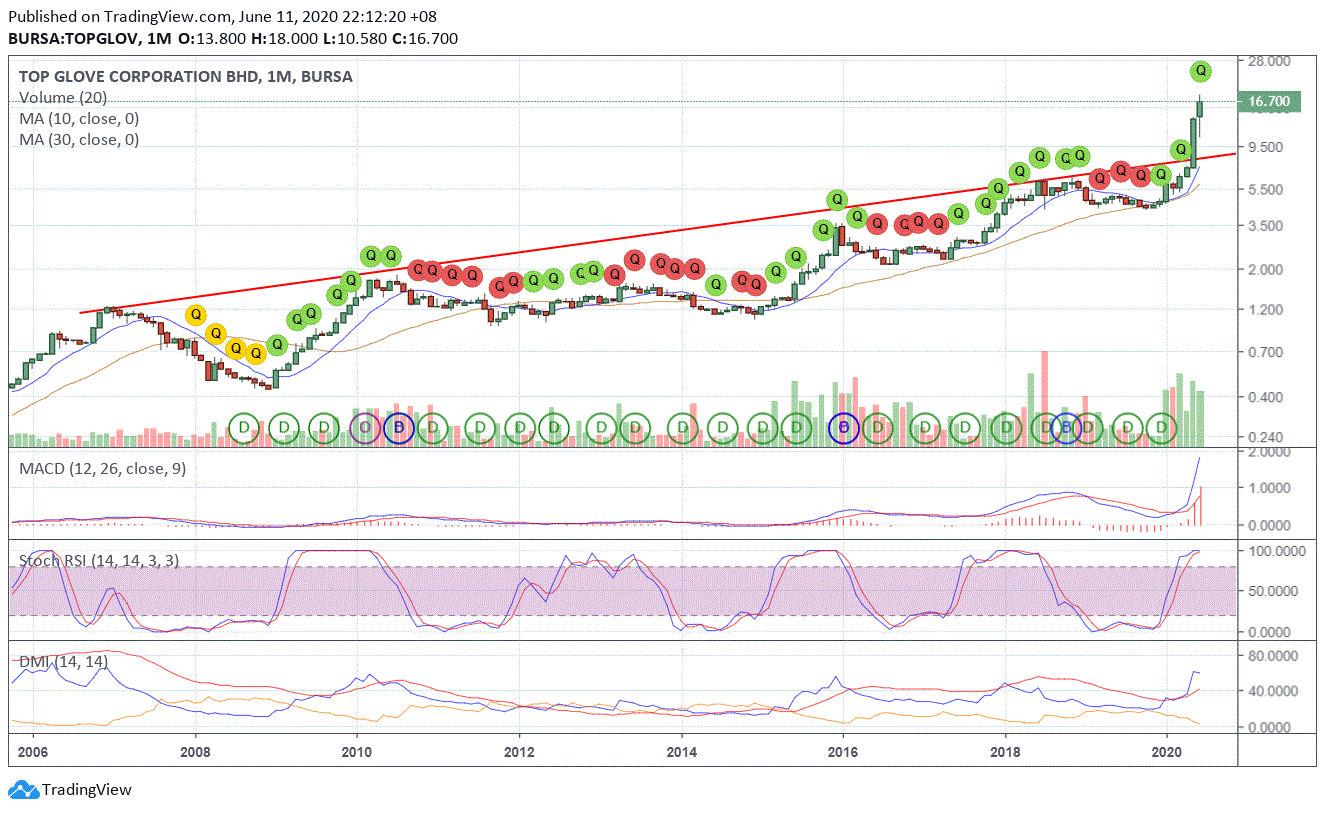1325x813 pixels.
Task: Click the leftmost green D dividend marker
Action: click(243, 428)
